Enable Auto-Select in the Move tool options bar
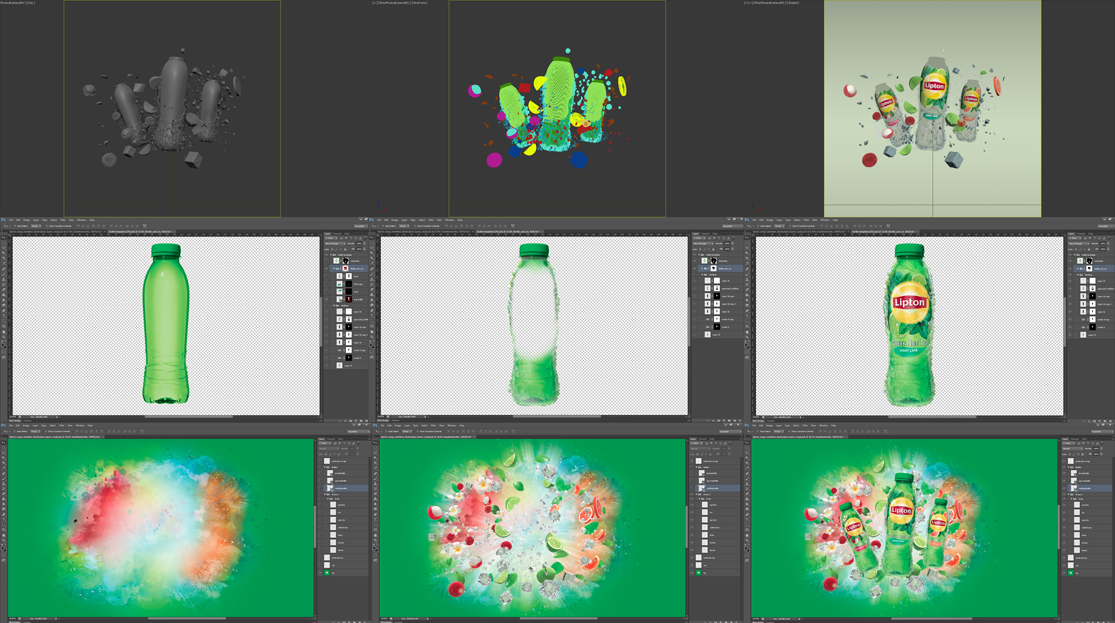Screen dimensions: 1115x623 15,226
